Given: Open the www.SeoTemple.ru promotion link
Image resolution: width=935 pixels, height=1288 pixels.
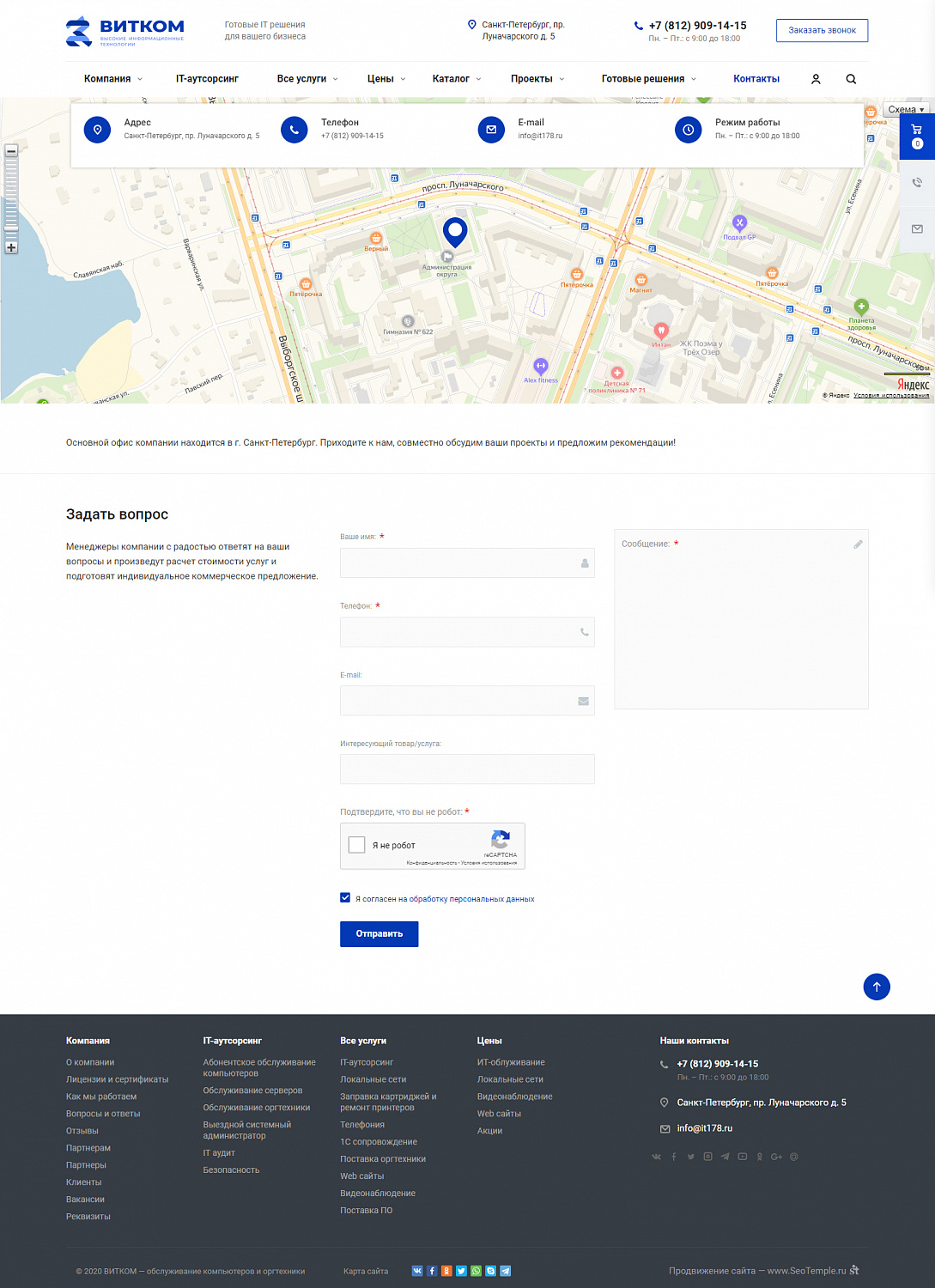Looking at the screenshot, I should click(806, 1271).
